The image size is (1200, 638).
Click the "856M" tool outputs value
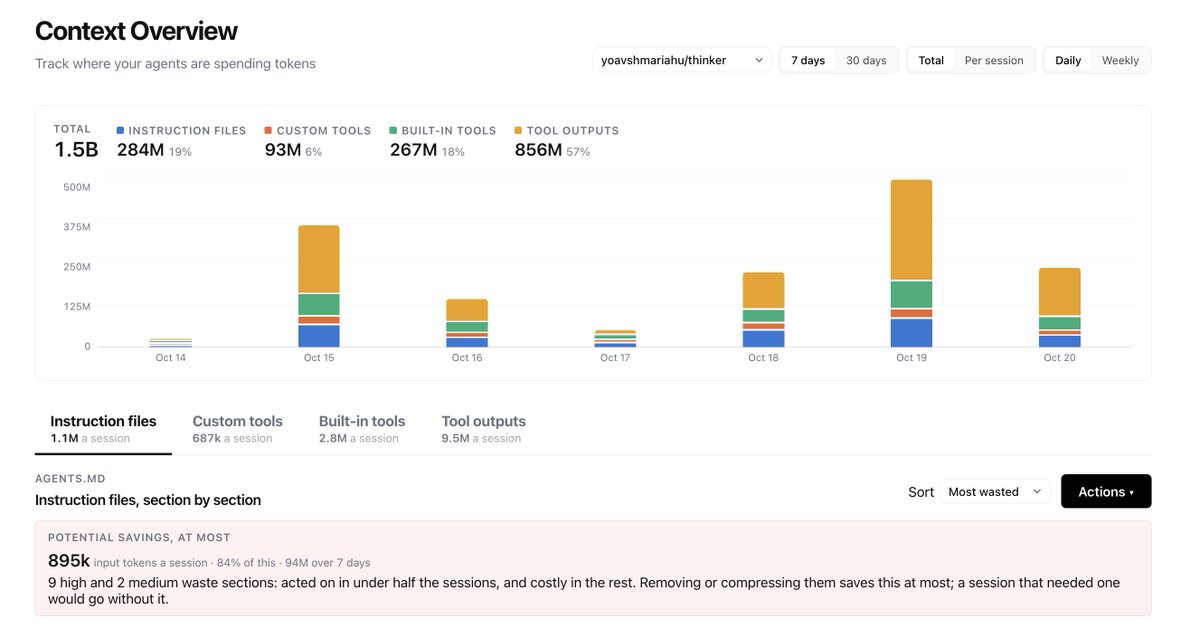[x=538, y=150]
